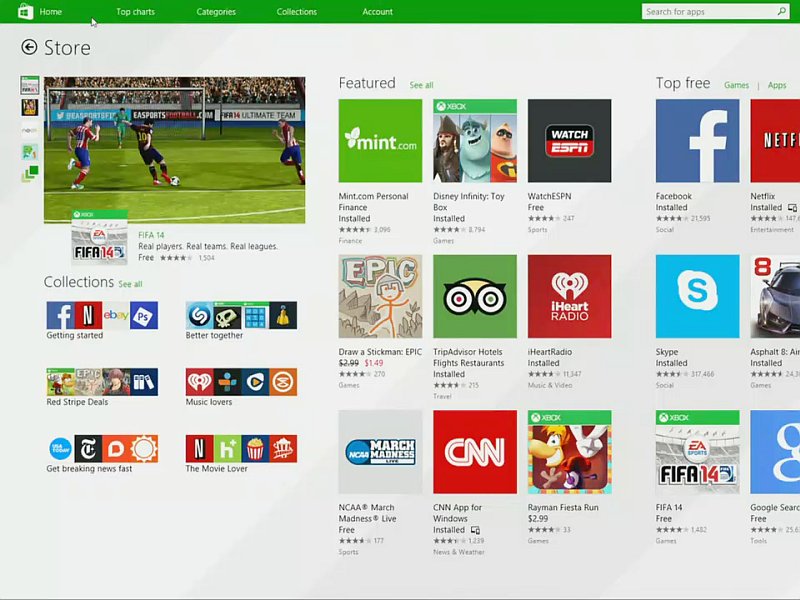Select fourth spotlight thumbnail in side strip

[30, 152]
